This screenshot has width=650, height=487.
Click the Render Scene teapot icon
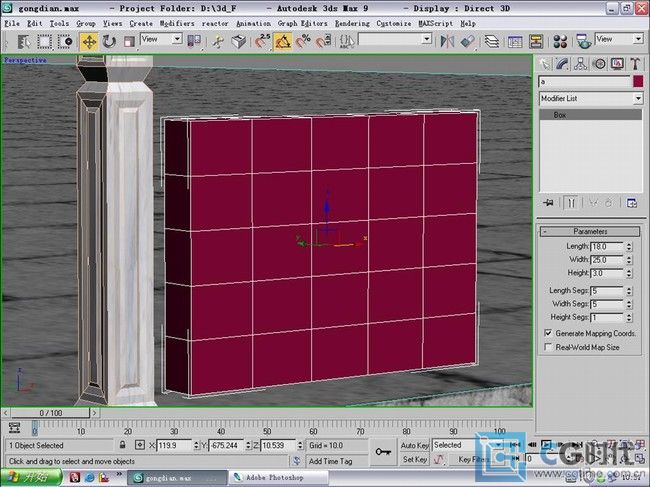pyautogui.click(x=584, y=41)
